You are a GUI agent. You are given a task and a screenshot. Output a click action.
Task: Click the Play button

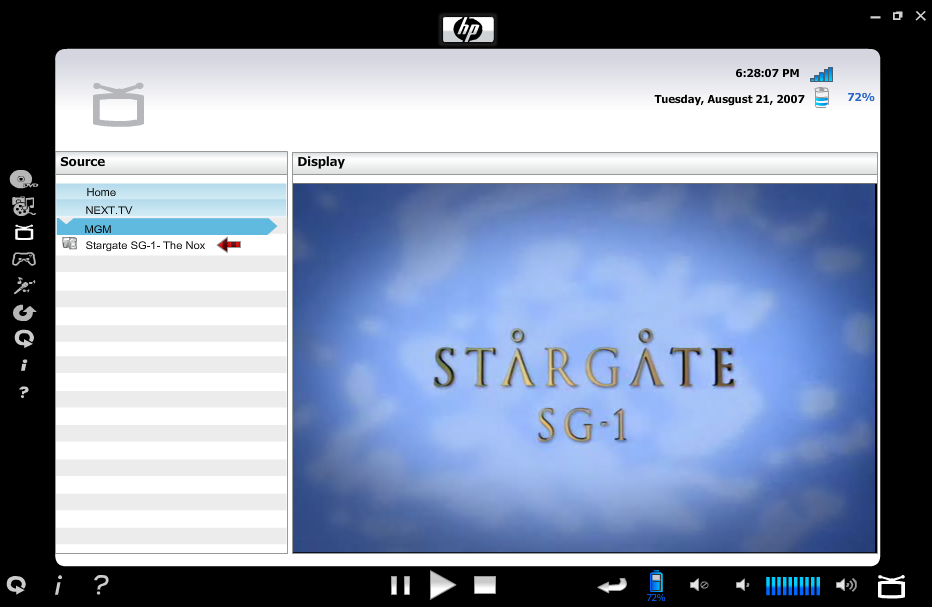pyautogui.click(x=442, y=586)
